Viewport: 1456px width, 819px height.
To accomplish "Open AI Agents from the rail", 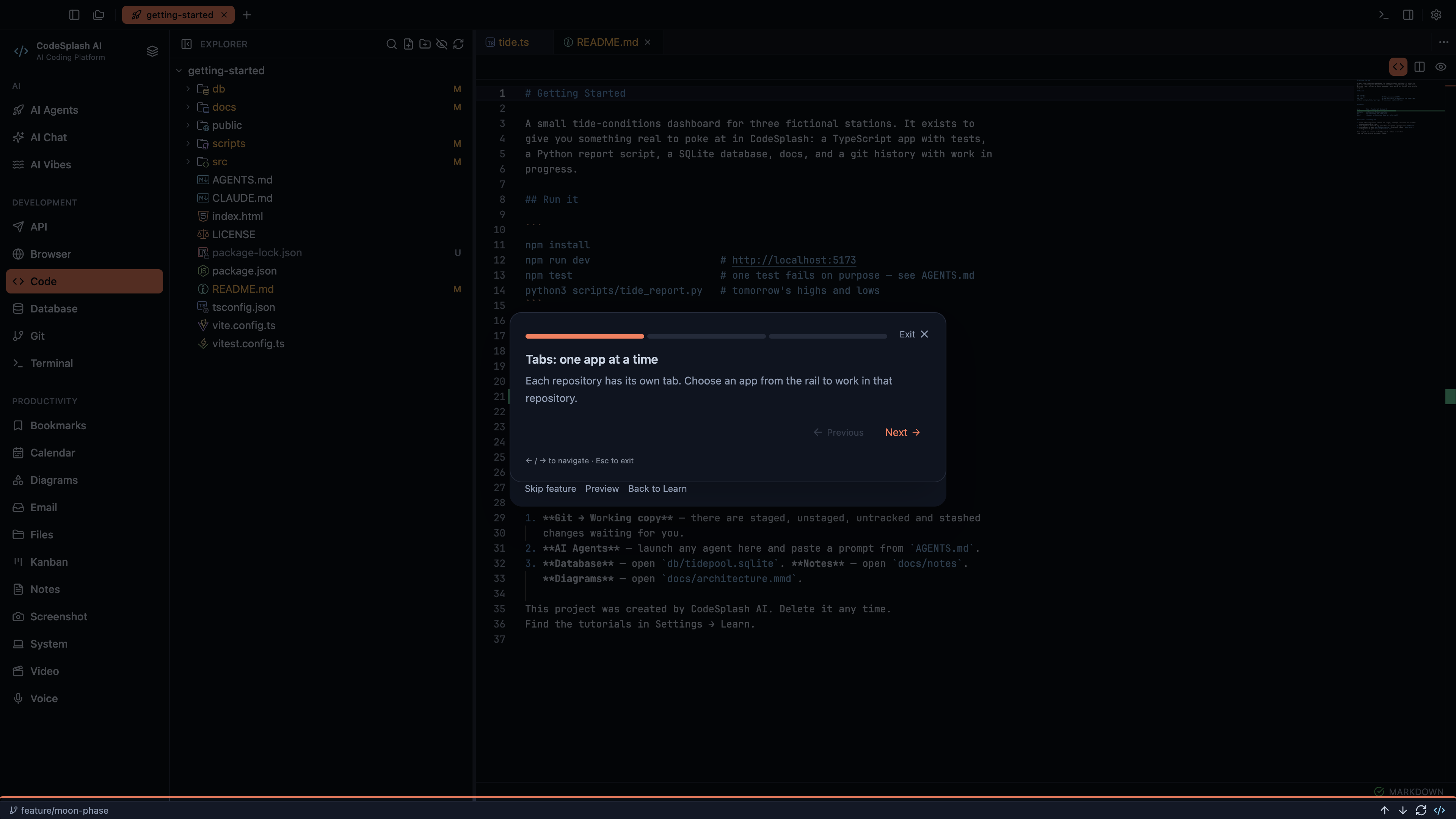I will [85, 110].
